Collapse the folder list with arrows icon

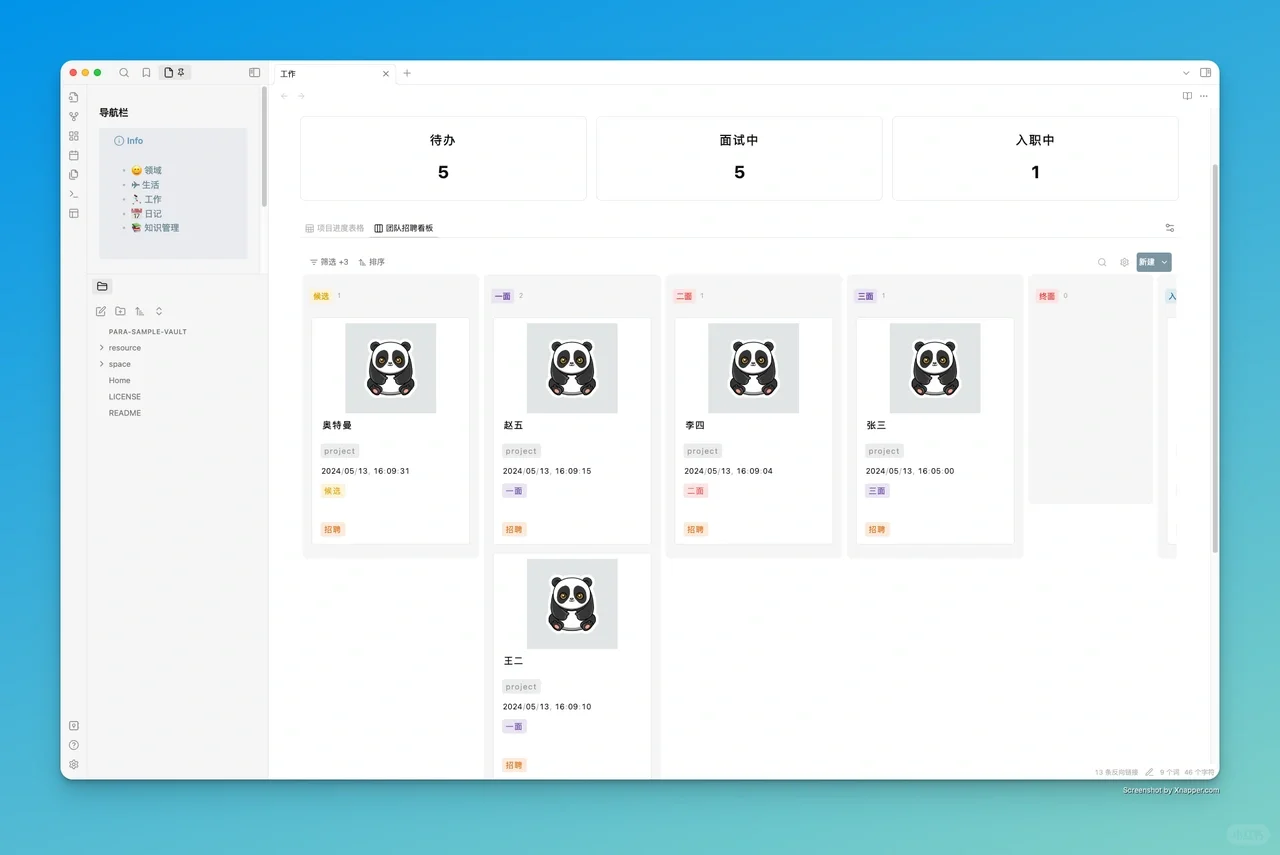click(158, 311)
